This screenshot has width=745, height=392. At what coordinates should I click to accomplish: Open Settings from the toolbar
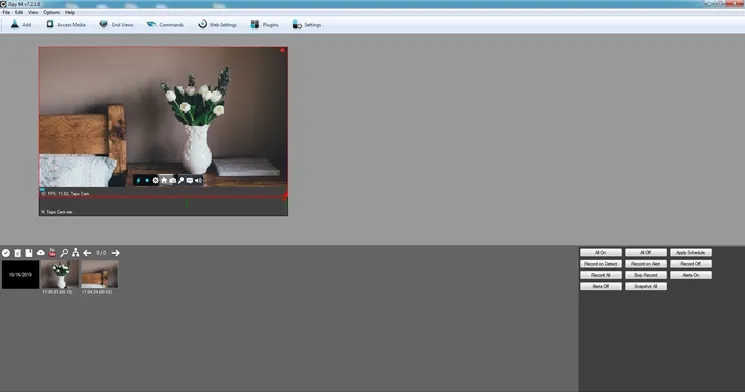point(306,24)
